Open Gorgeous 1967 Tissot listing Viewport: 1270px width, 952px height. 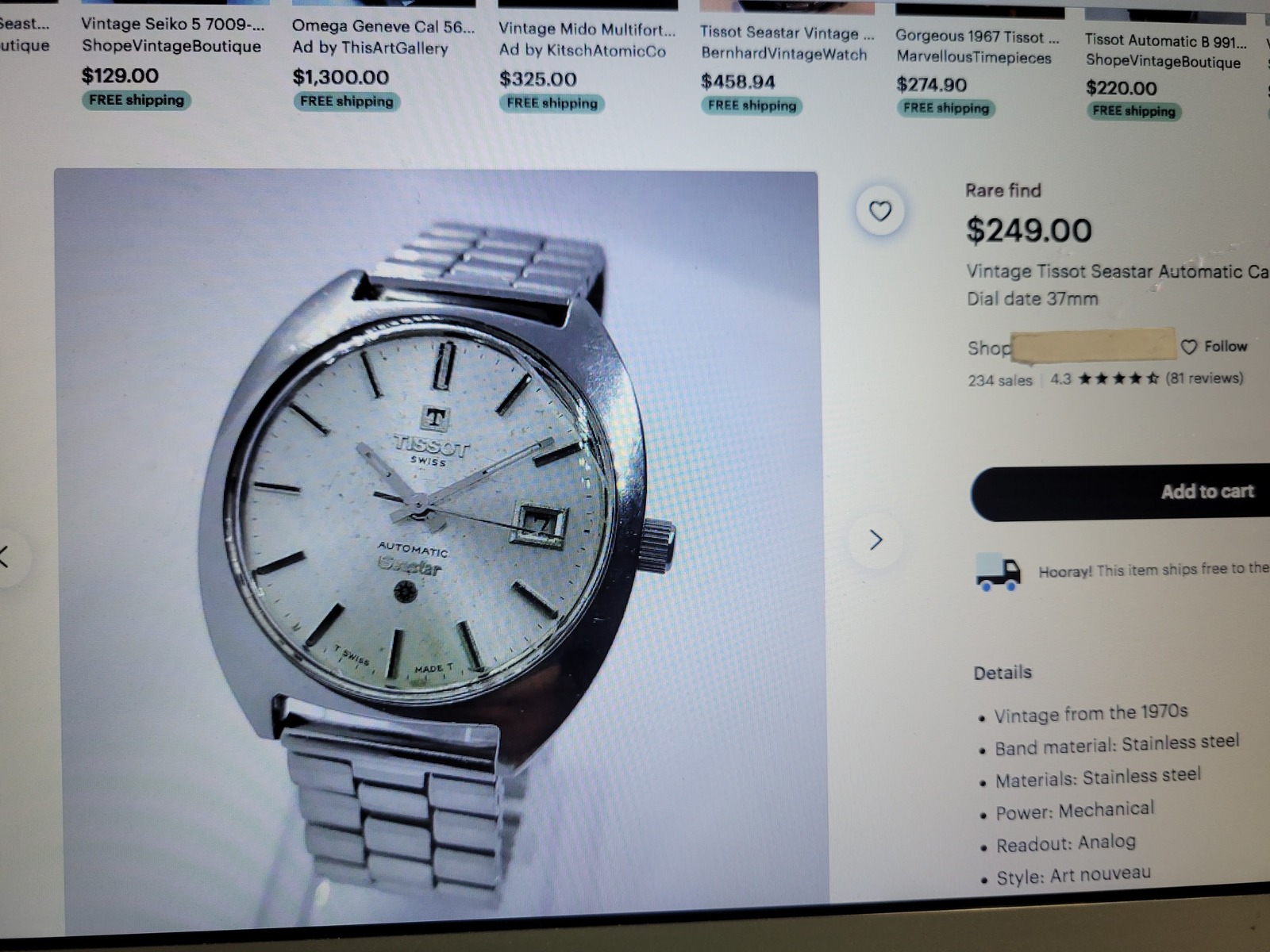(x=977, y=36)
